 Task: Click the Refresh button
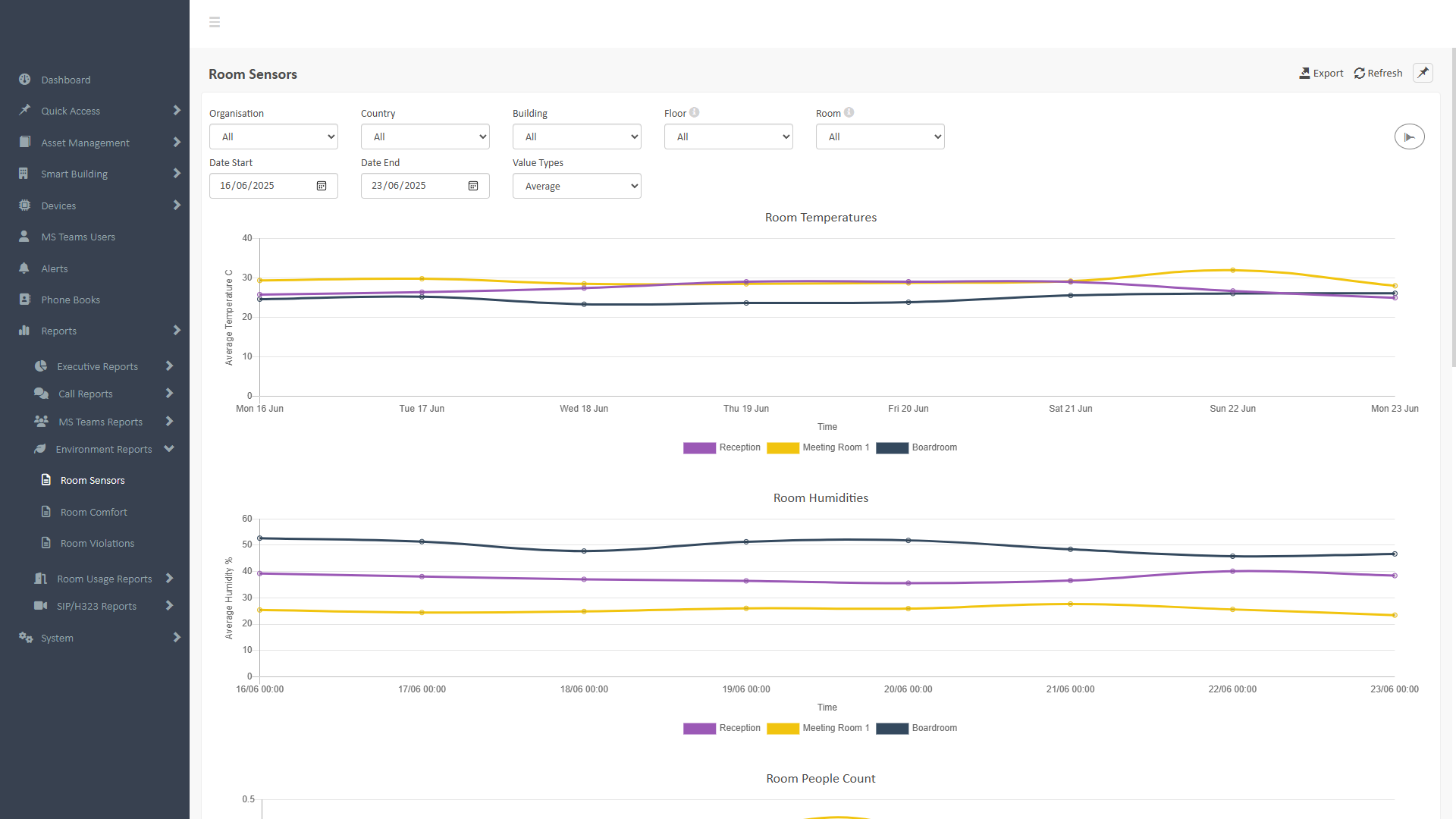(x=1378, y=73)
